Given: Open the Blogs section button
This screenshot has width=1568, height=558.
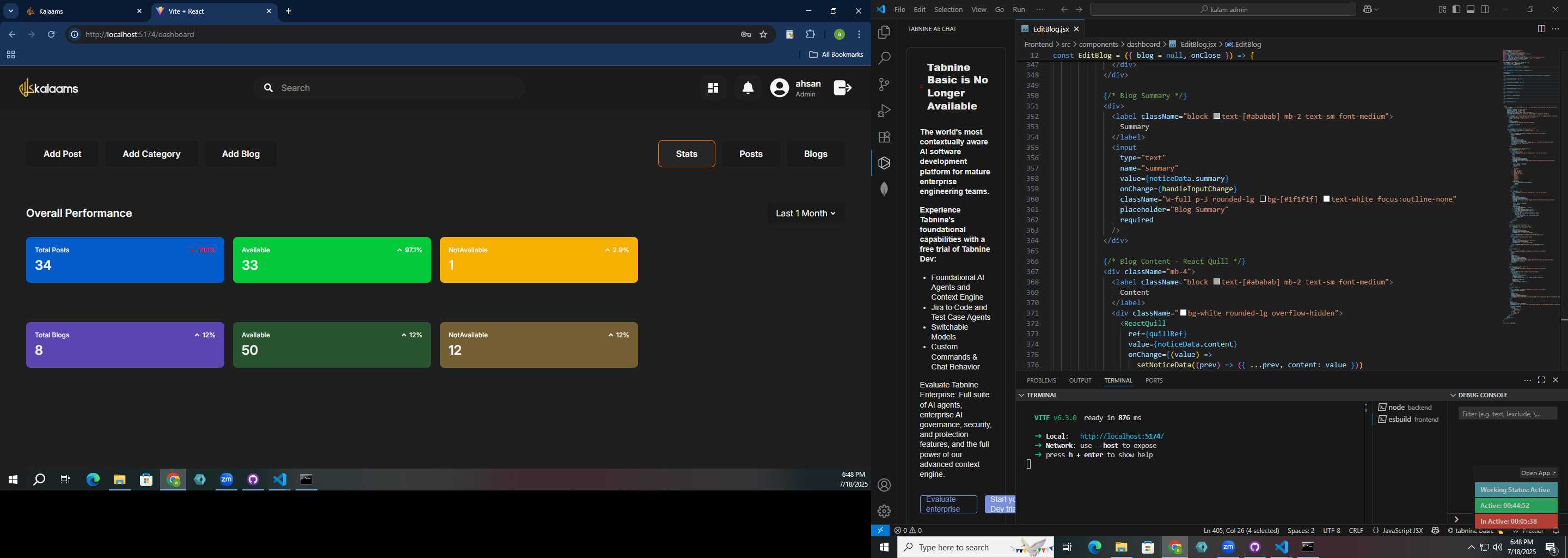Looking at the screenshot, I should 816,154.
